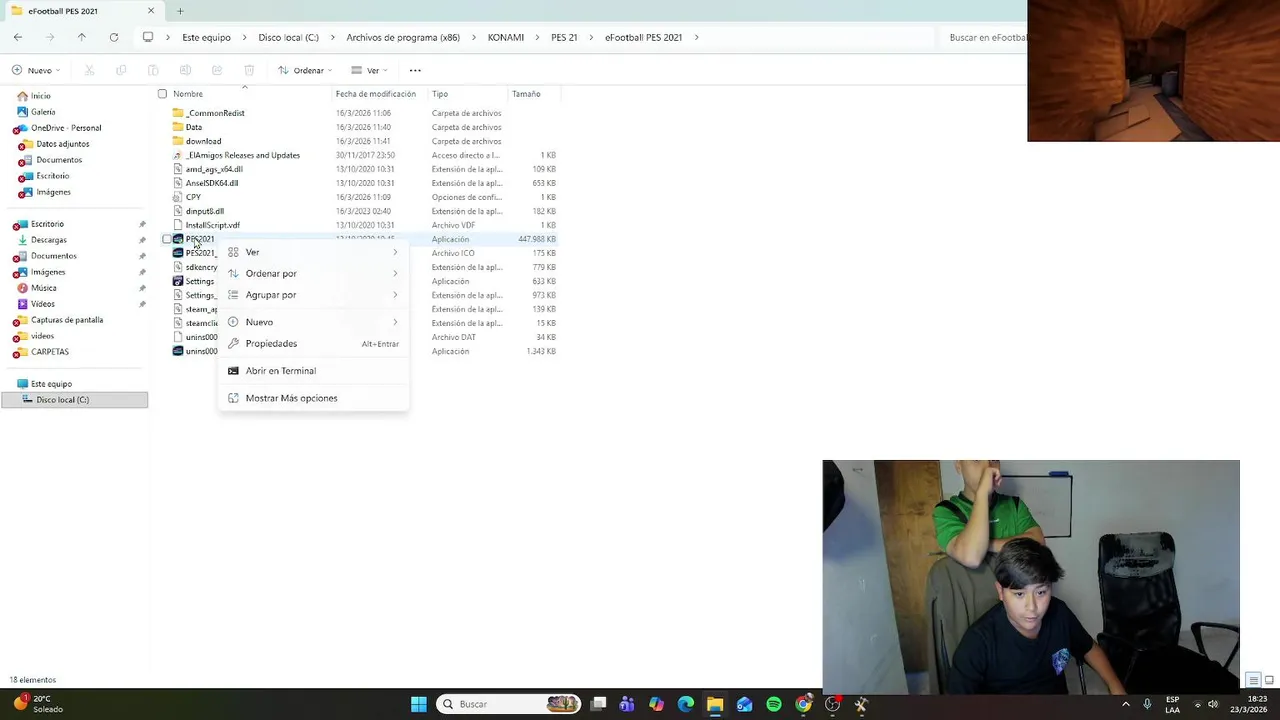Select the Data folder

pyautogui.click(x=194, y=127)
